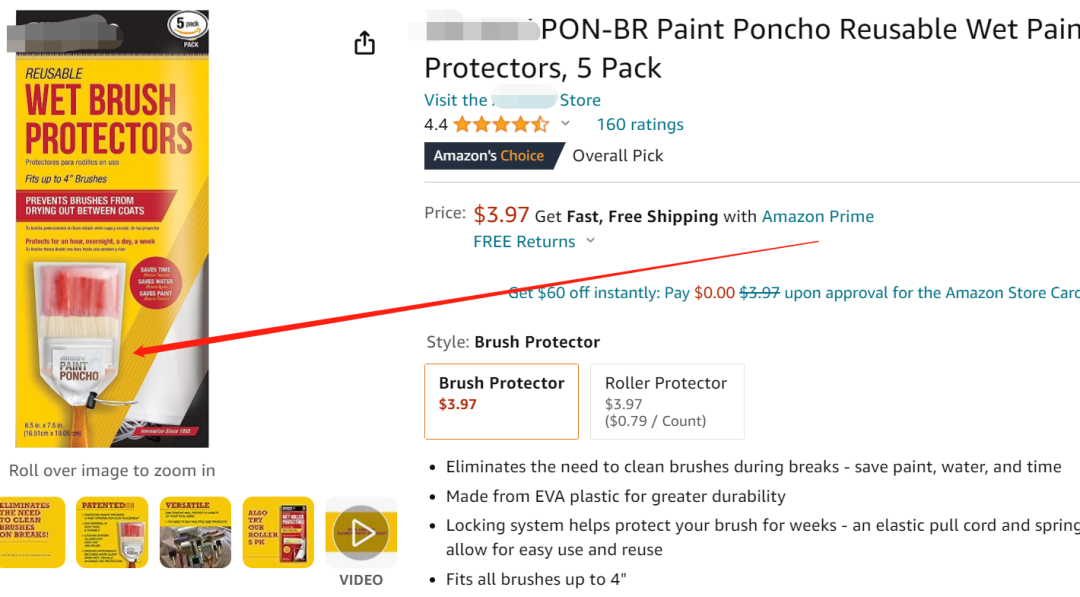This screenshot has height=597, width=1080.
Task: Show the 'Patented' product thumbnail
Action: click(x=112, y=532)
